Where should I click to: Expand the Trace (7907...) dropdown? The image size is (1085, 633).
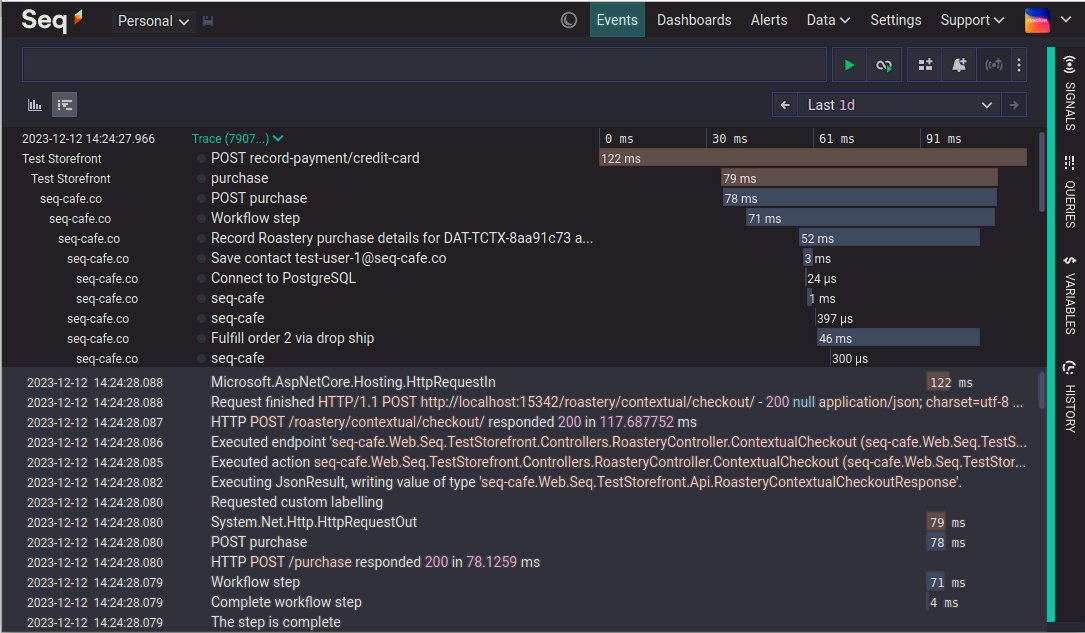[237, 138]
